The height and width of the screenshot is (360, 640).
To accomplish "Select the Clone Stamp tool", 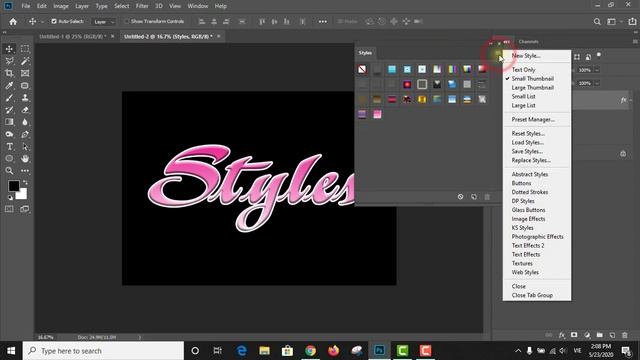I will 25,98.
